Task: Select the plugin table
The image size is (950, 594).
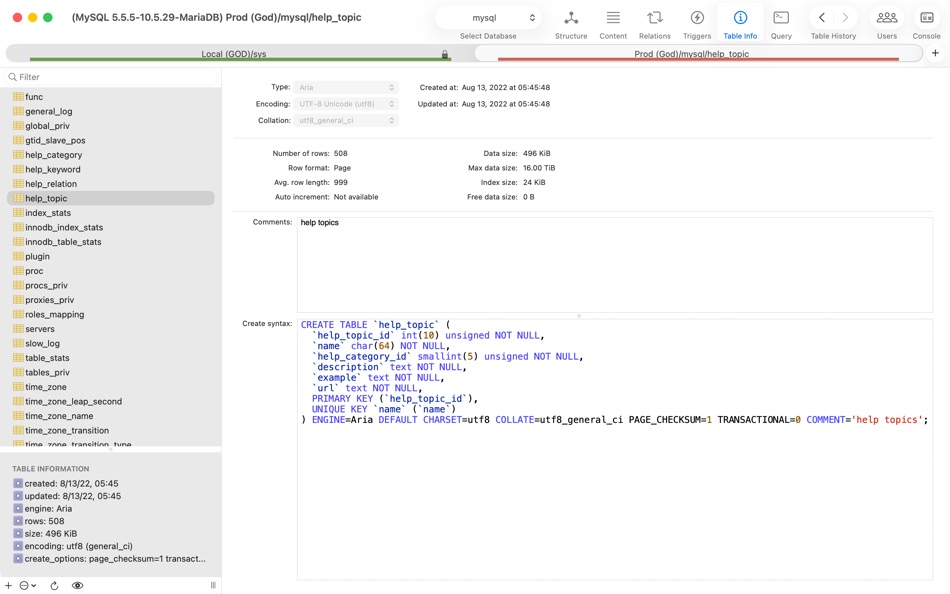Action: click(x=110, y=256)
